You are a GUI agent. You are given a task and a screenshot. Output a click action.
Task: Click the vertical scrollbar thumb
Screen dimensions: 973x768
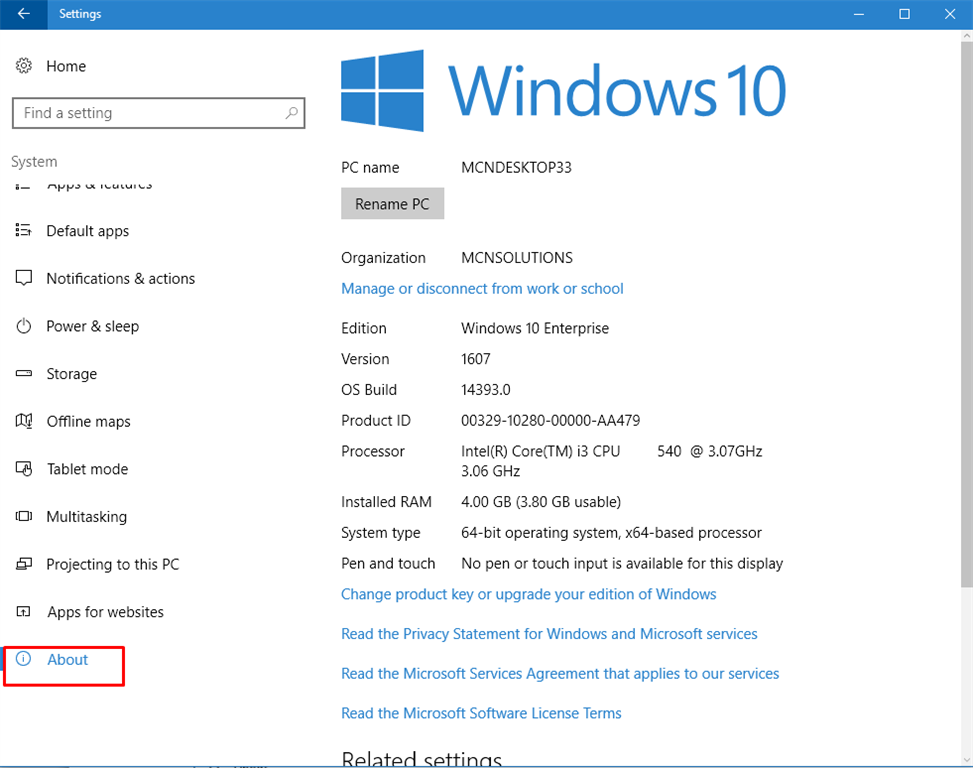point(966,314)
